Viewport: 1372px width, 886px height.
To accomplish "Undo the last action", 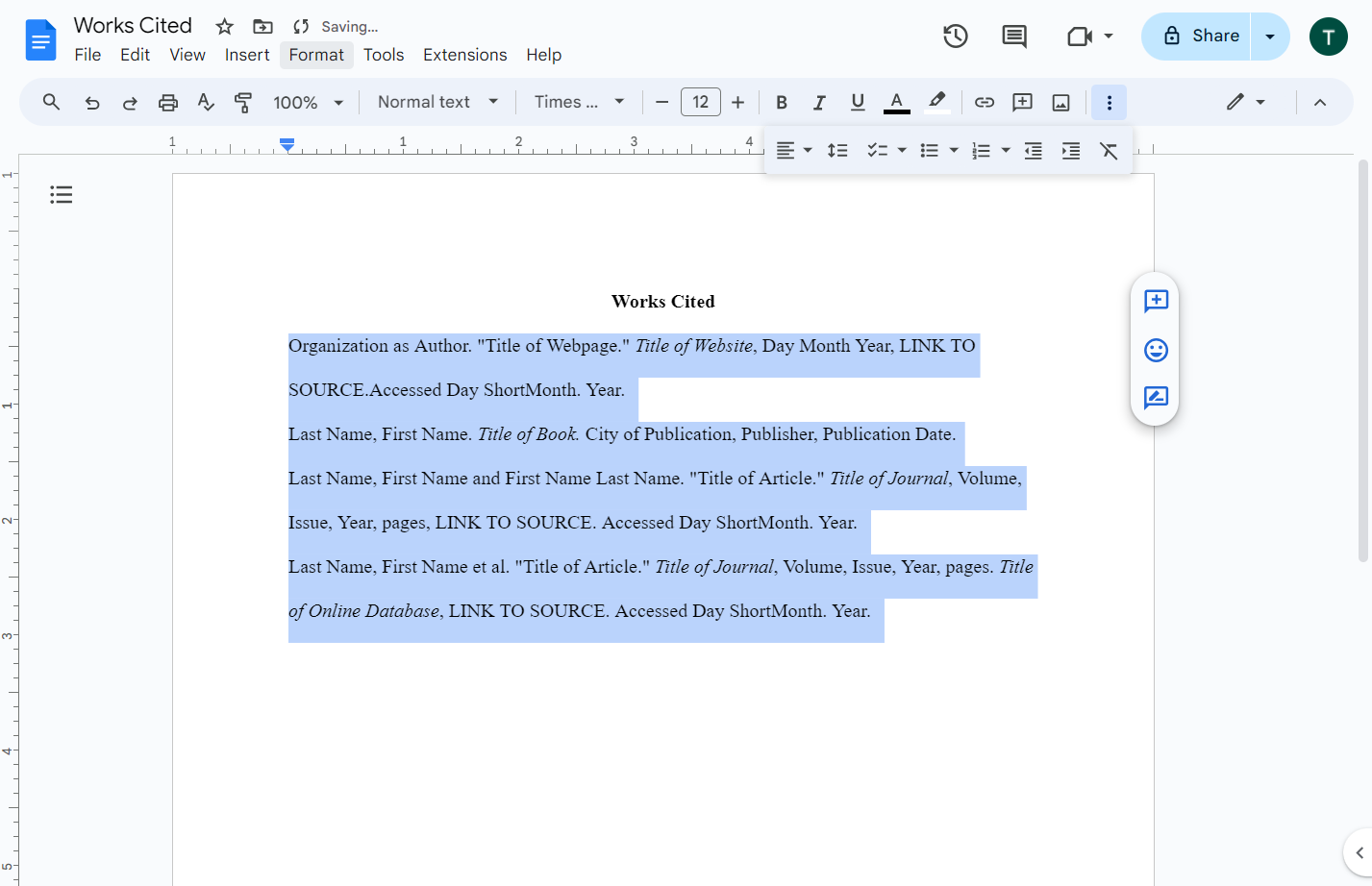I will tap(92, 103).
